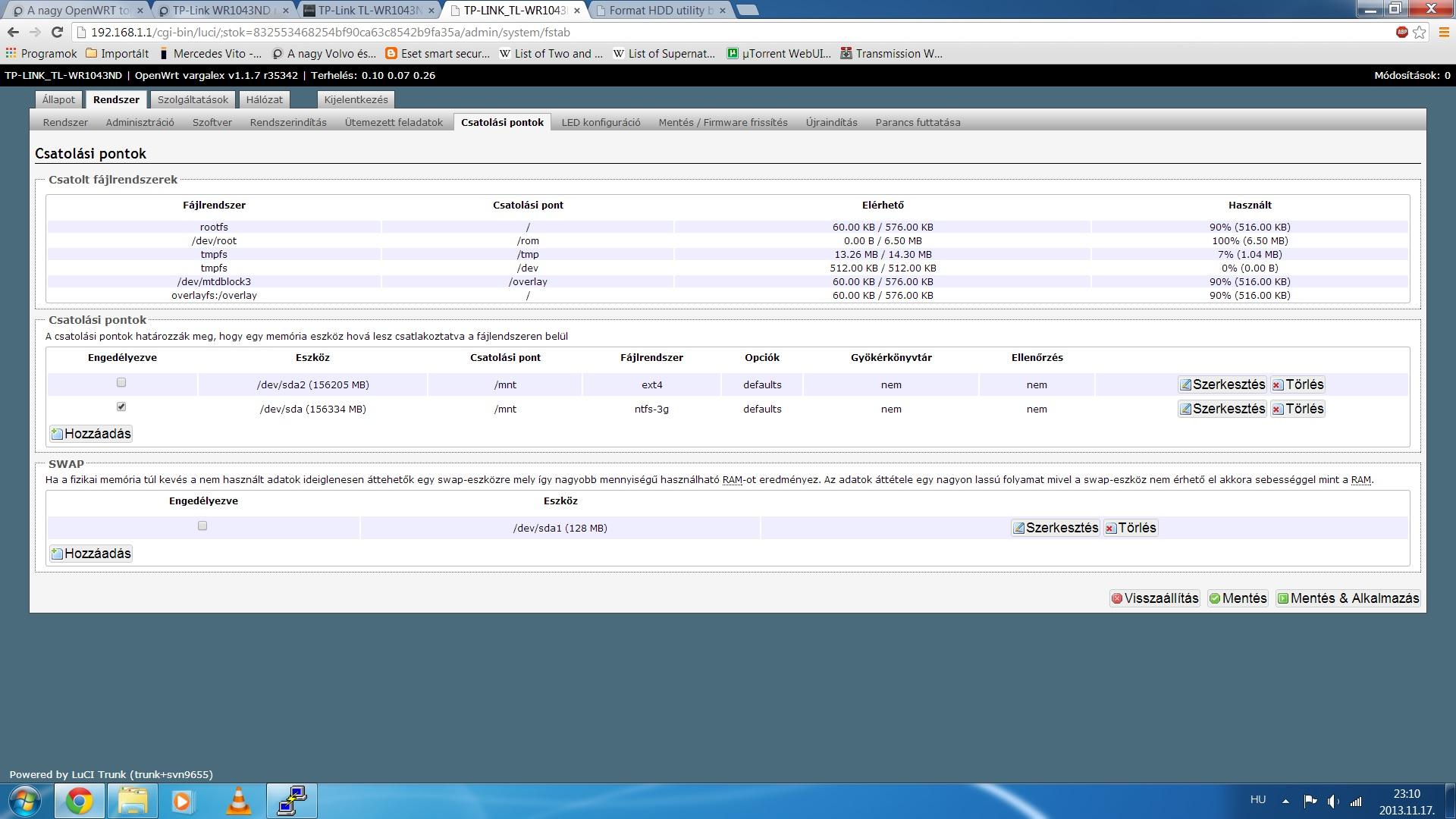Click Mentés & Alkalmazás button
This screenshot has width=1456, height=819.
[x=1348, y=598]
